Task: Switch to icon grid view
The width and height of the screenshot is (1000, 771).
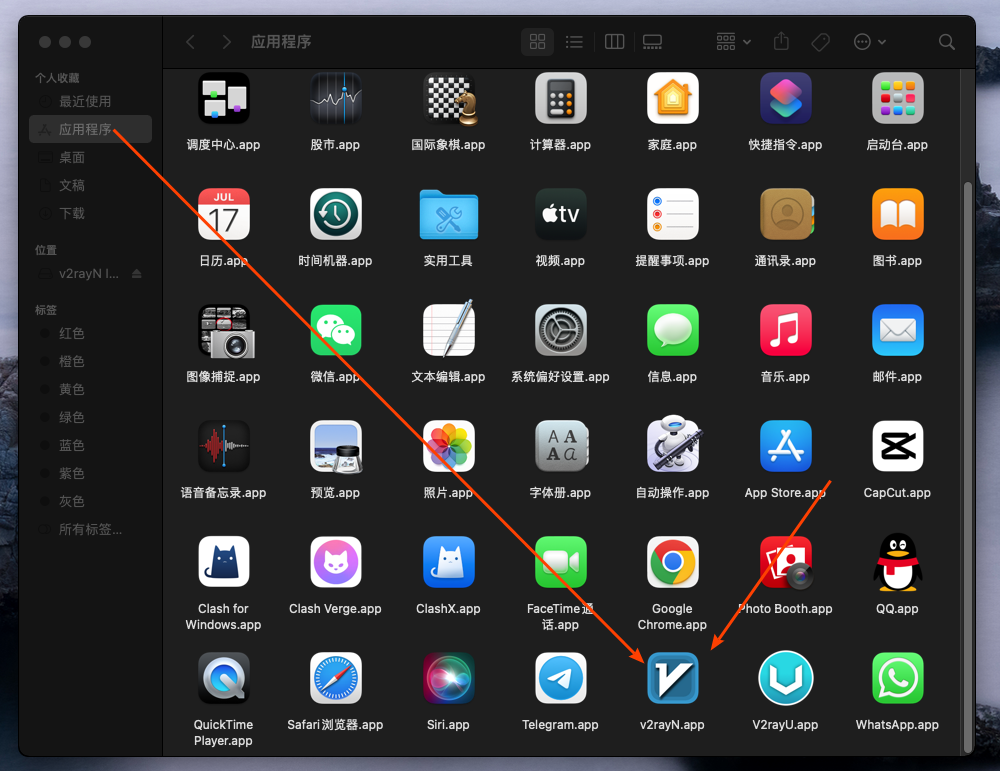Action: point(537,41)
